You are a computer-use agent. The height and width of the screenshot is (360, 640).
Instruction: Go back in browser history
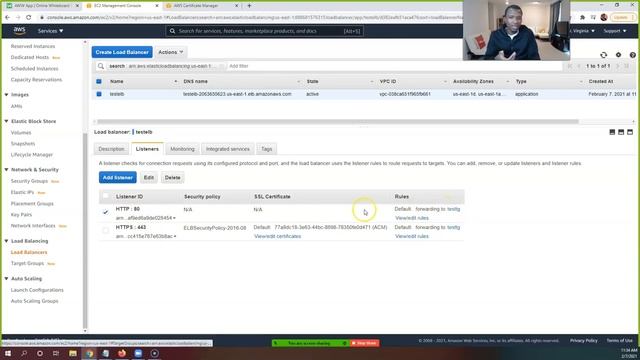[x=7, y=18]
